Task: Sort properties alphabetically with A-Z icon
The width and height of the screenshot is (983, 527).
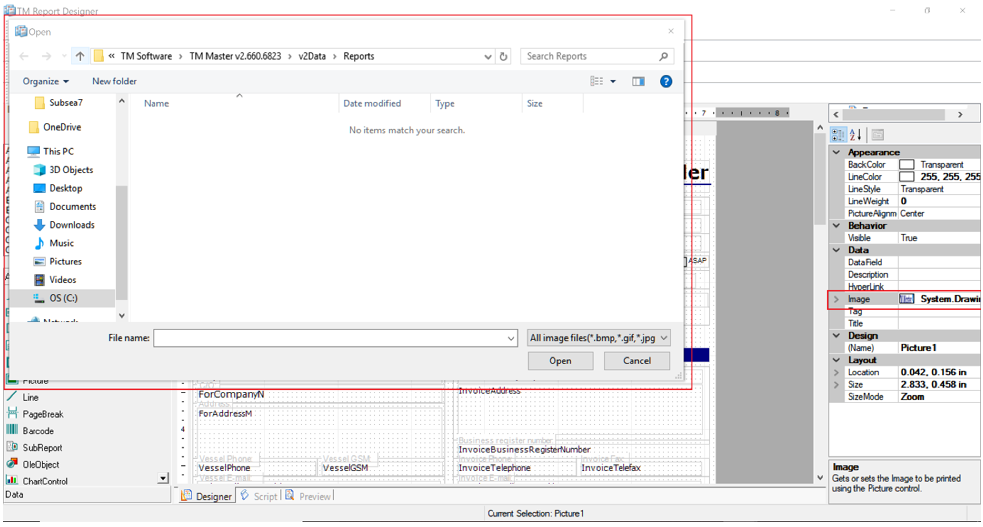Action: click(856, 135)
